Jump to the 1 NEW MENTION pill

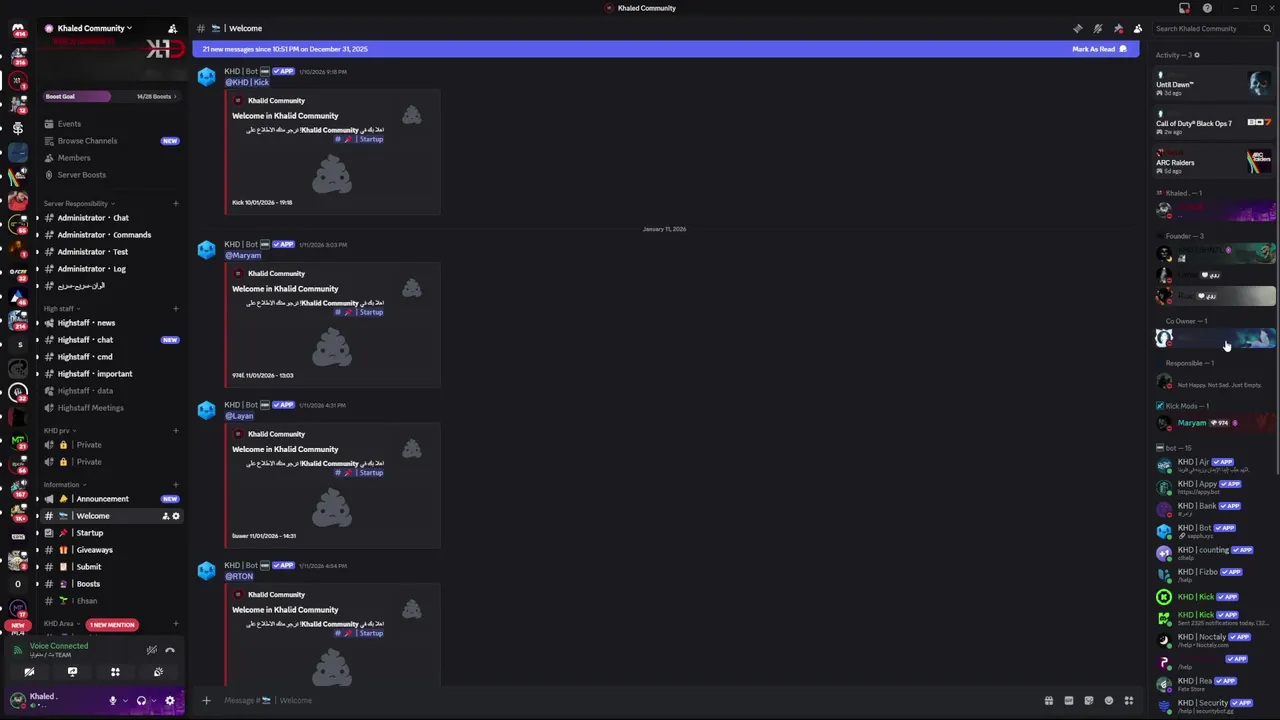tap(111, 625)
